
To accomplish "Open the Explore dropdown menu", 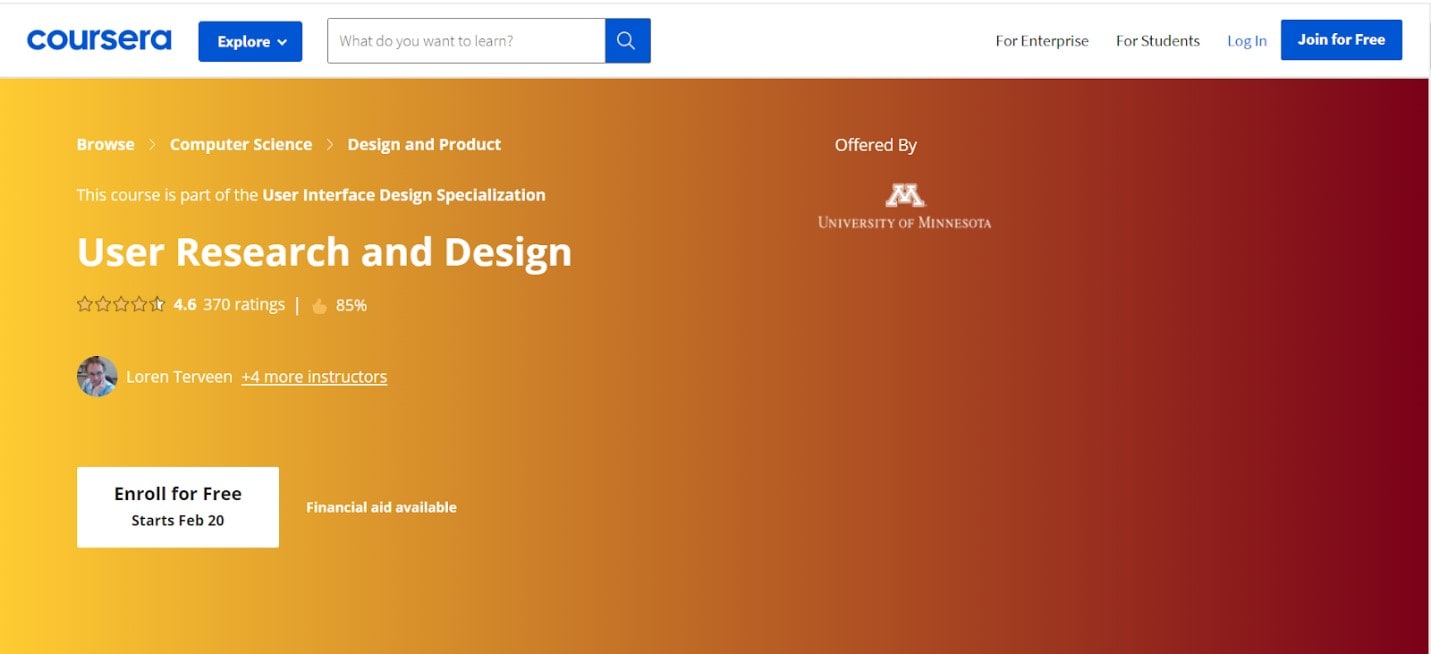I will coord(250,41).
